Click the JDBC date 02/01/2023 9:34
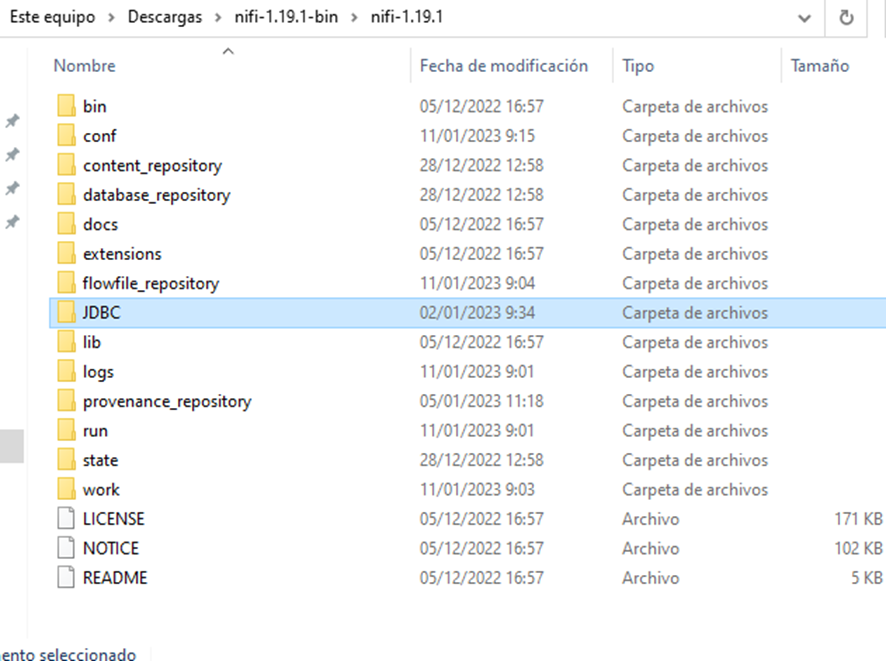This screenshot has height=661, width=886. (477, 312)
